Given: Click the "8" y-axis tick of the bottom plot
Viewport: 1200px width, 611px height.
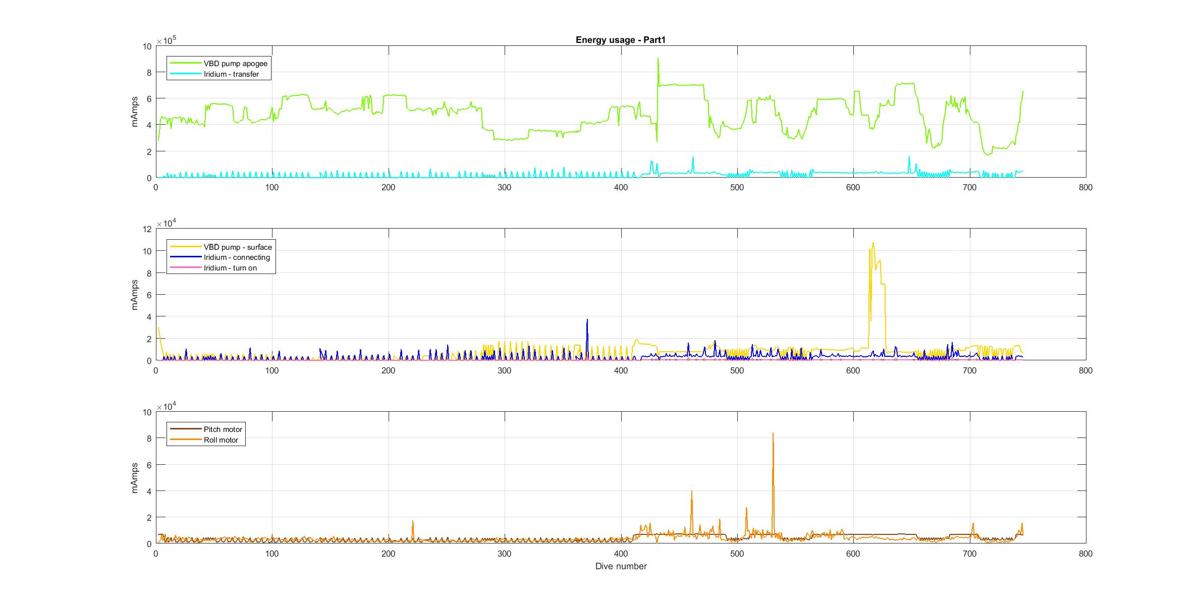Looking at the screenshot, I should coord(148,439).
